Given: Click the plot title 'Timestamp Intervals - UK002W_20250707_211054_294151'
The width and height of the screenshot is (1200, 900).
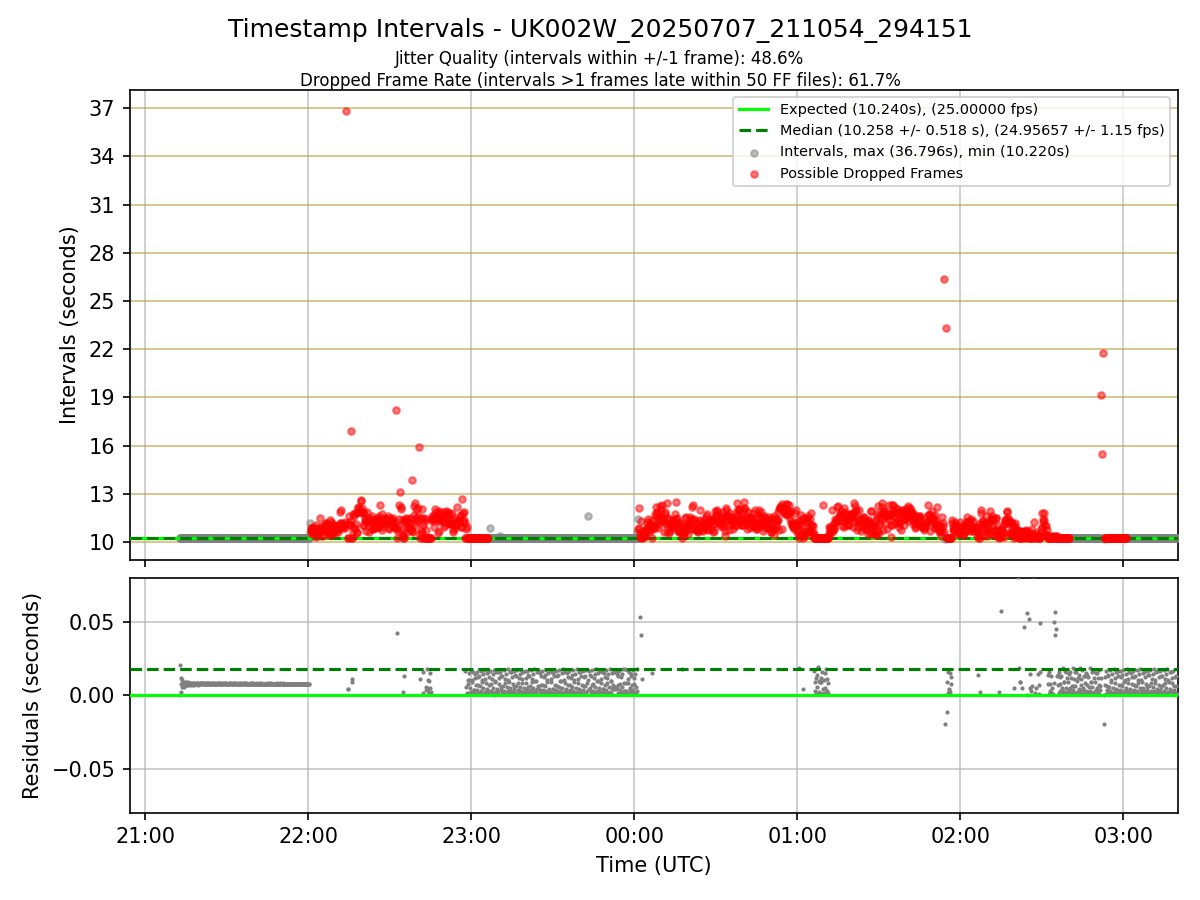Looking at the screenshot, I should (600, 29).
